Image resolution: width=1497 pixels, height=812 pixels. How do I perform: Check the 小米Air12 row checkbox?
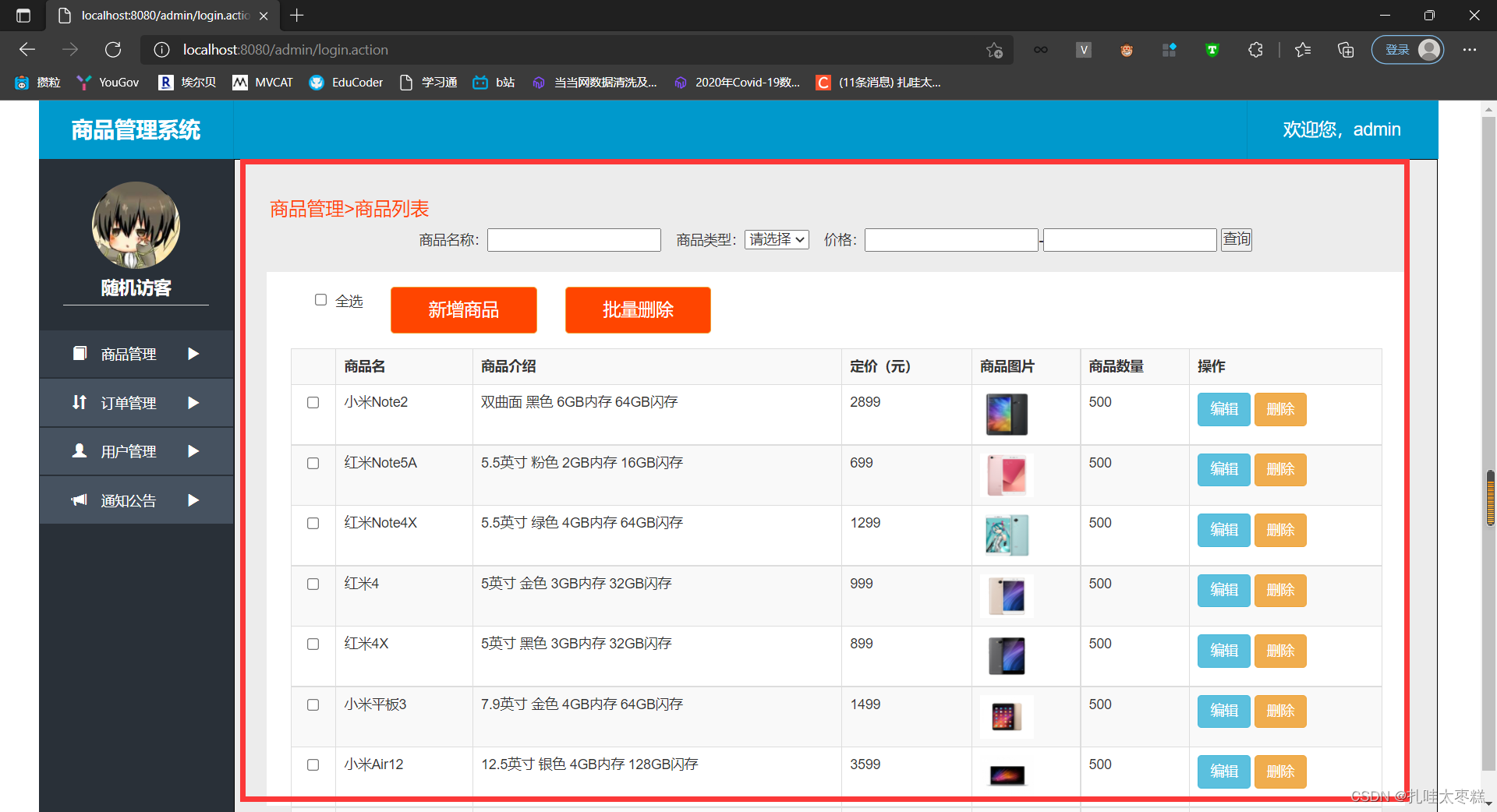tap(313, 765)
